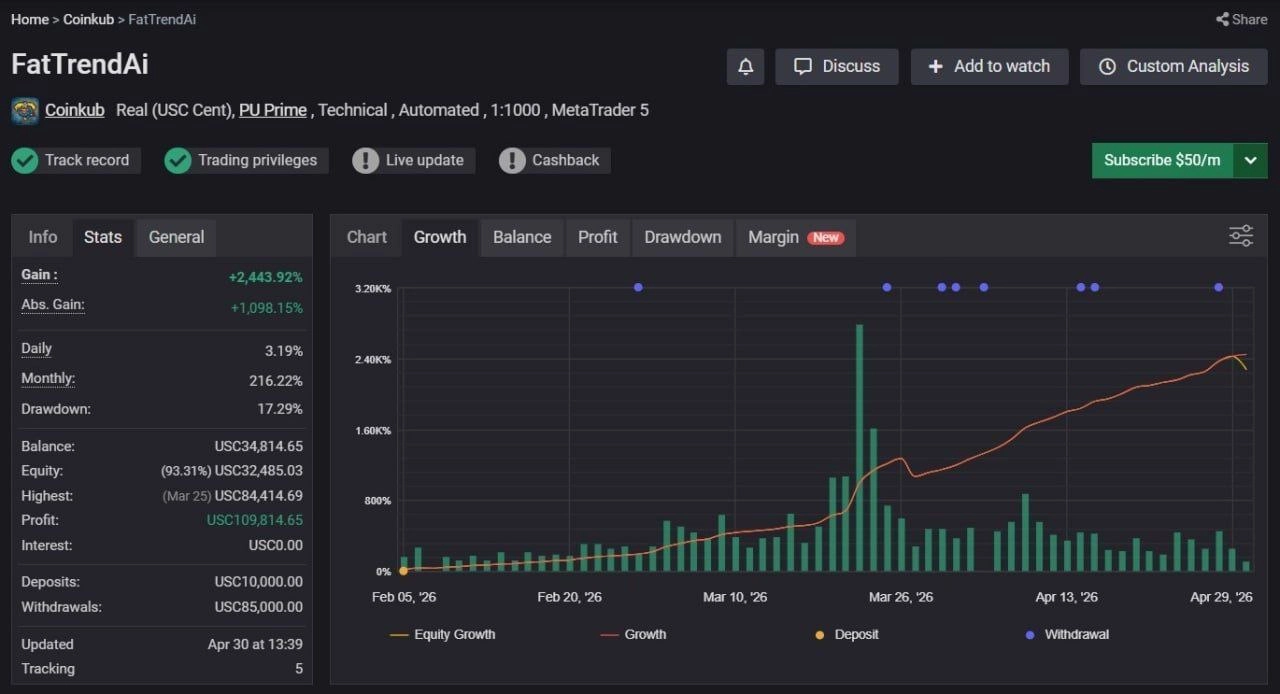Expand the Subscribe dropdown arrow
Viewport: 1280px width, 694px height.
click(1250, 160)
